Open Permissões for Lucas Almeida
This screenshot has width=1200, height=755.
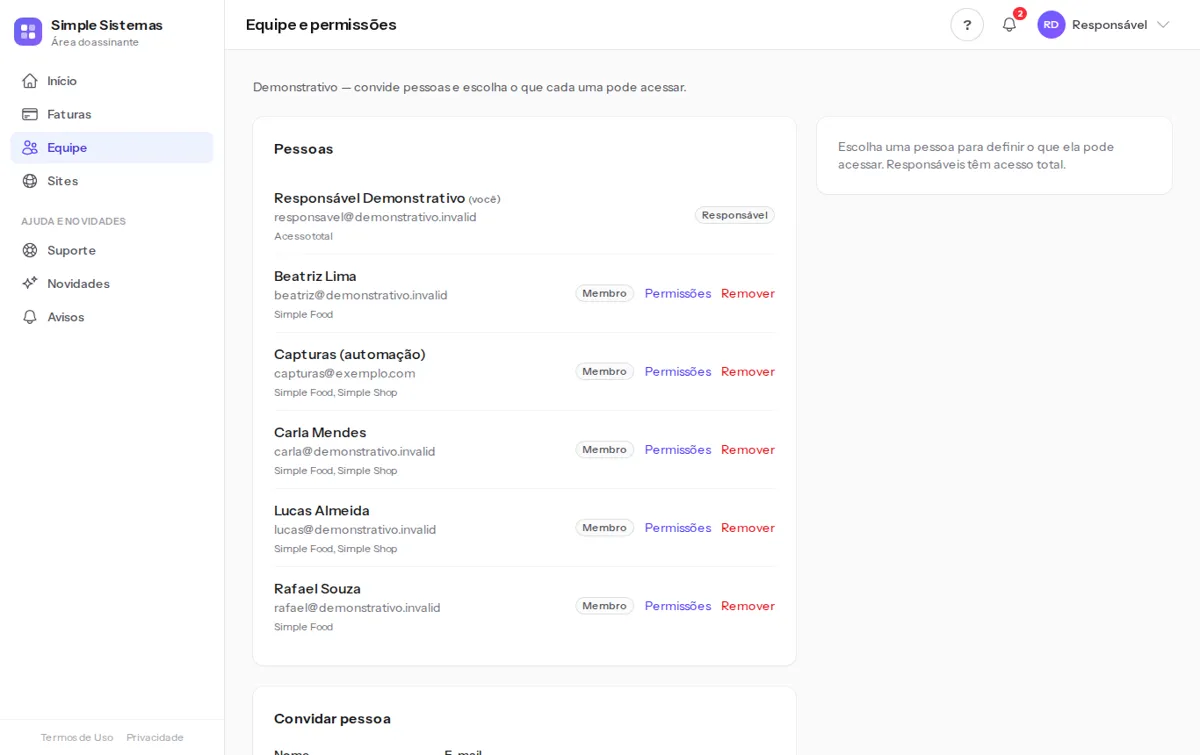pyautogui.click(x=678, y=527)
